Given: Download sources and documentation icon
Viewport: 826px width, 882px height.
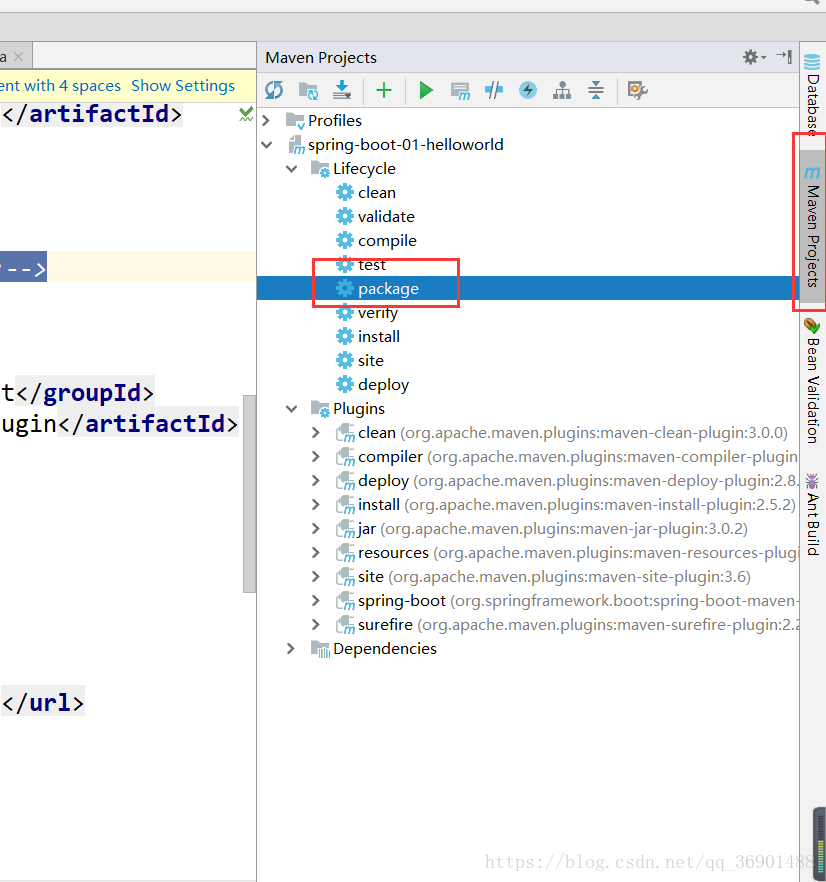Looking at the screenshot, I should [342, 90].
